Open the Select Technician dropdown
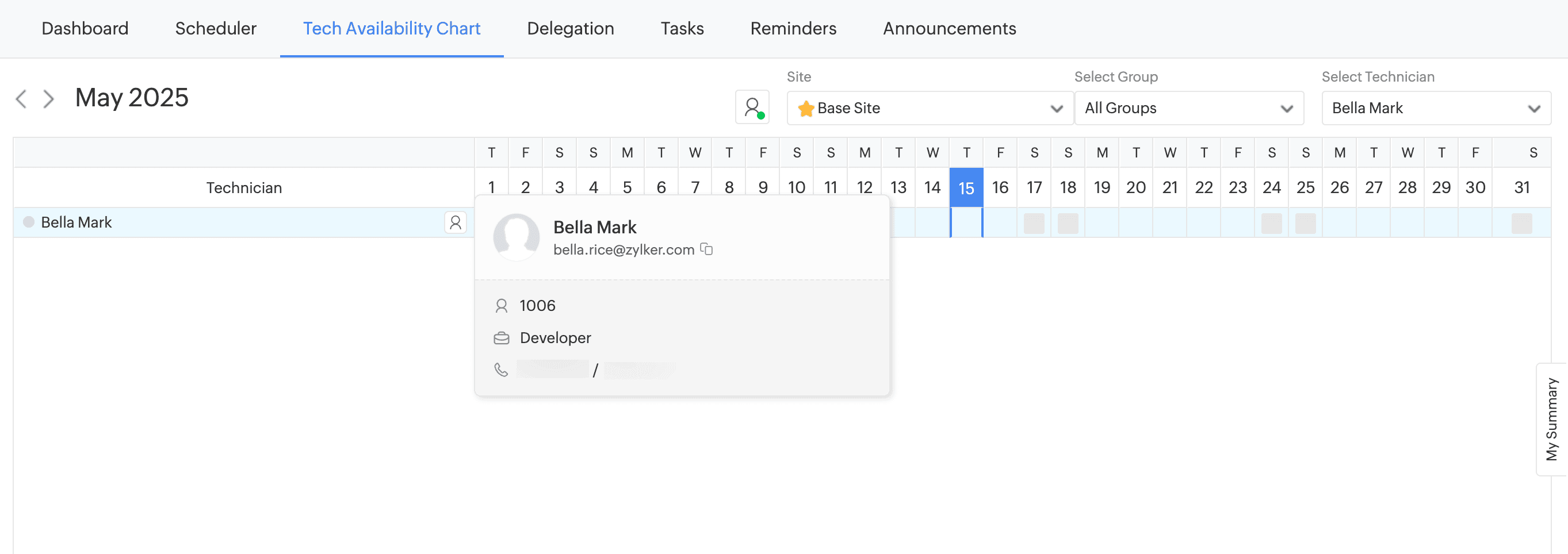The image size is (1568, 554). click(1436, 108)
